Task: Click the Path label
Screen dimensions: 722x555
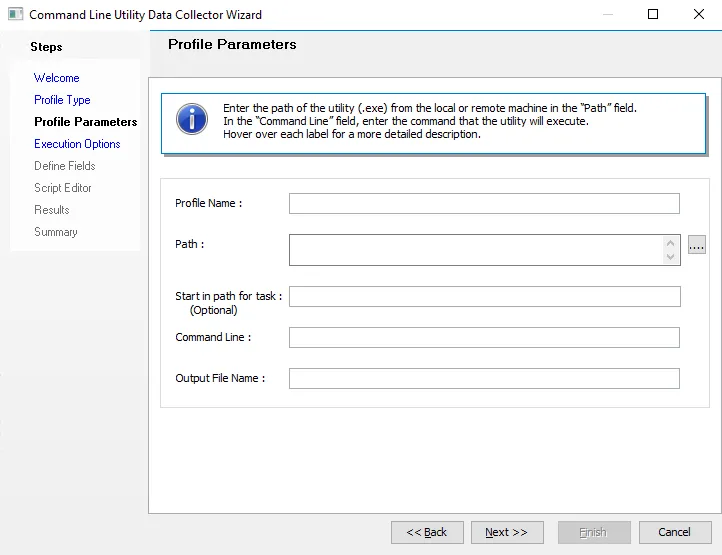Action: 189,244
